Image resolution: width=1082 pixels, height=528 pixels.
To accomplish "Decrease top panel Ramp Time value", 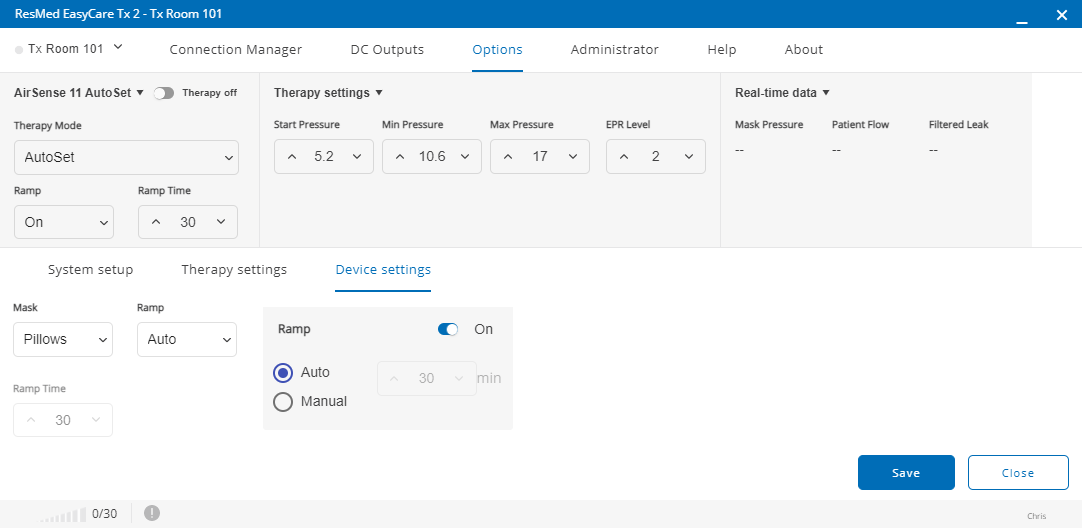I will click(221, 222).
